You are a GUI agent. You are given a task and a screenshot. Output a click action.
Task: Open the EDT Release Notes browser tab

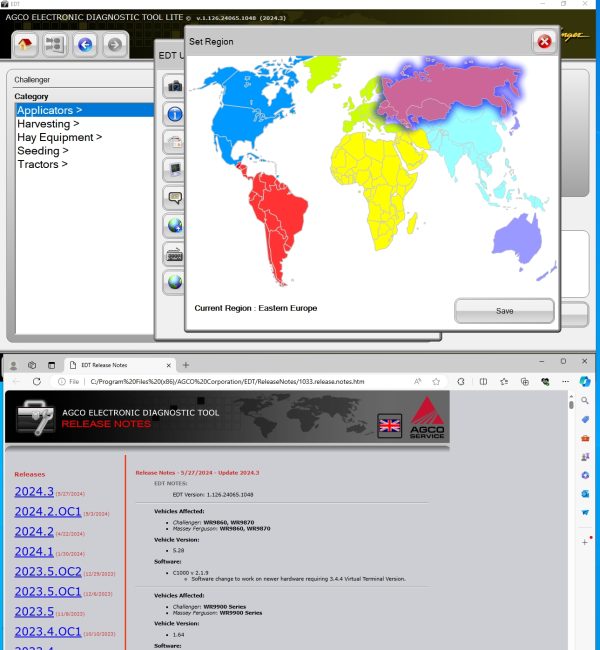[x=120, y=365]
